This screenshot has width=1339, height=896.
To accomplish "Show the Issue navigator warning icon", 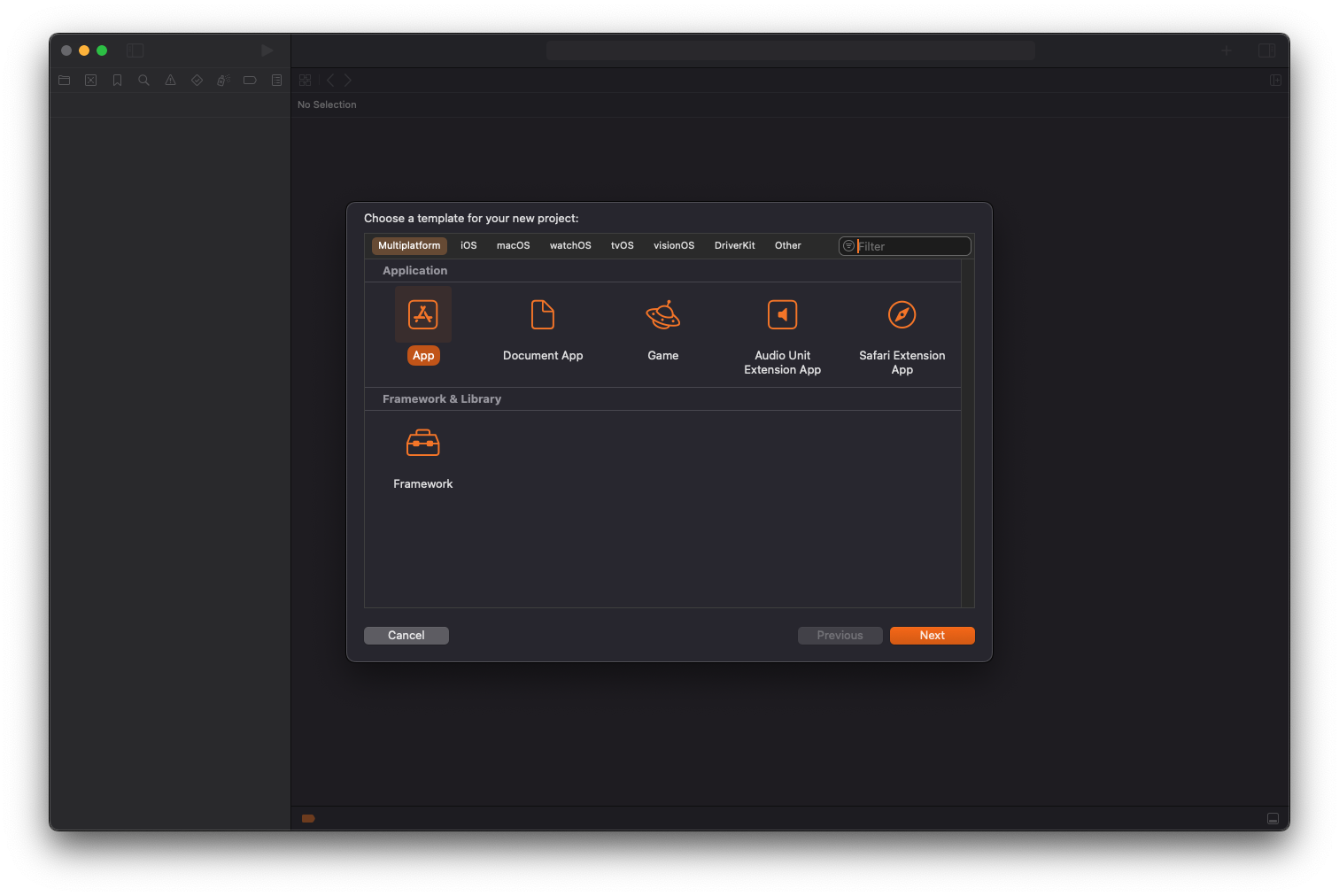I will click(170, 81).
